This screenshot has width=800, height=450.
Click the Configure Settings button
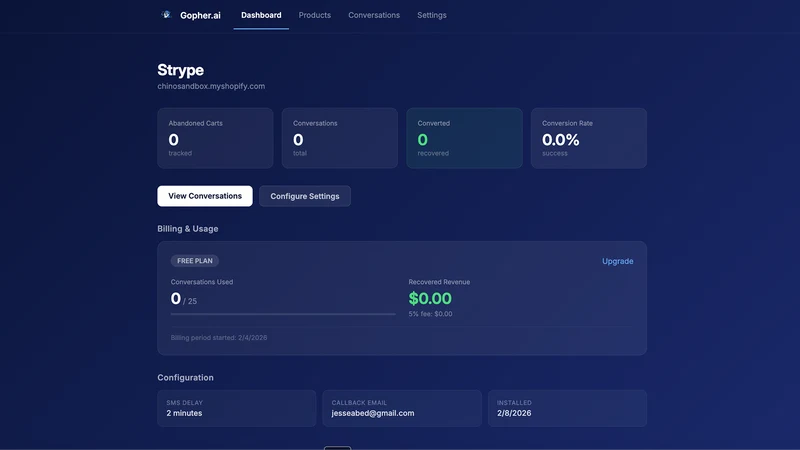coord(305,196)
